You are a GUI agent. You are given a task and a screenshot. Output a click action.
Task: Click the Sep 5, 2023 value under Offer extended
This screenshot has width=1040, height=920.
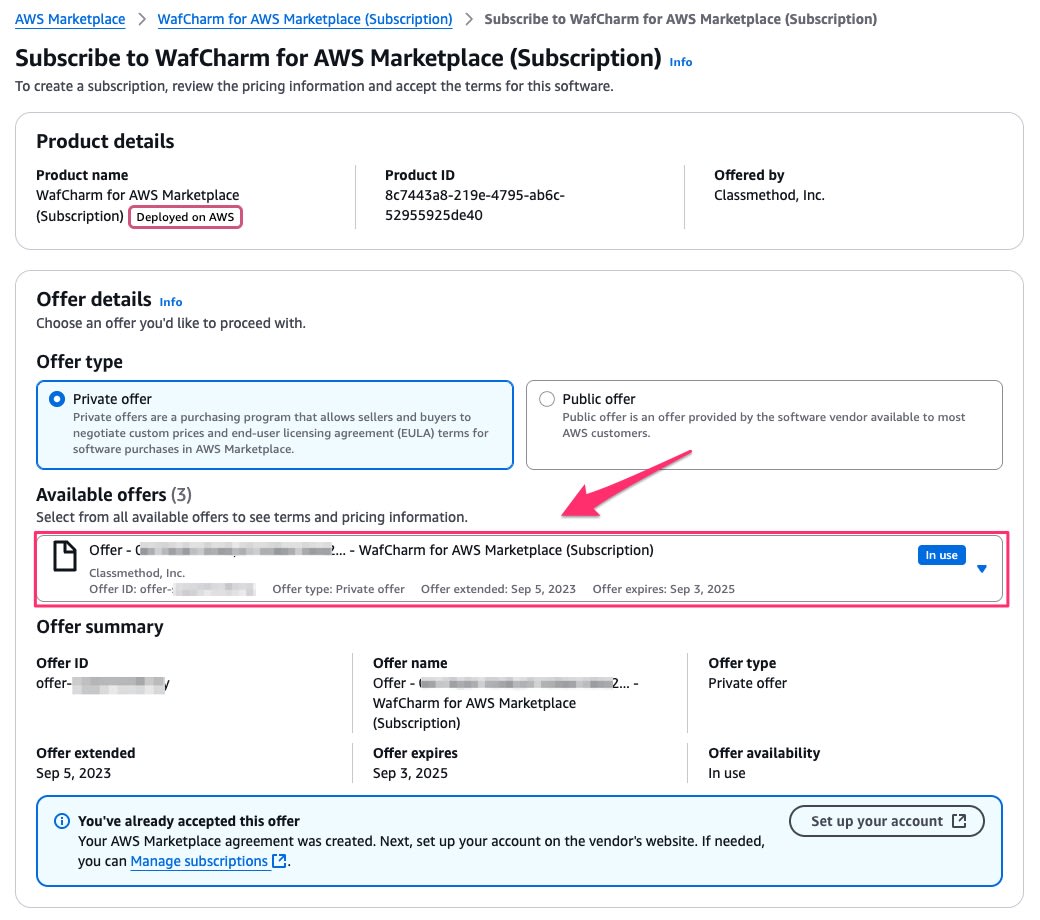[74, 773]
